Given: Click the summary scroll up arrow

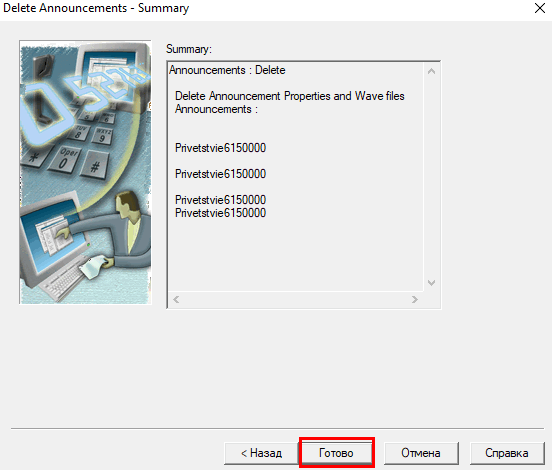Looking at the screenshot, I should click(431, 71).
